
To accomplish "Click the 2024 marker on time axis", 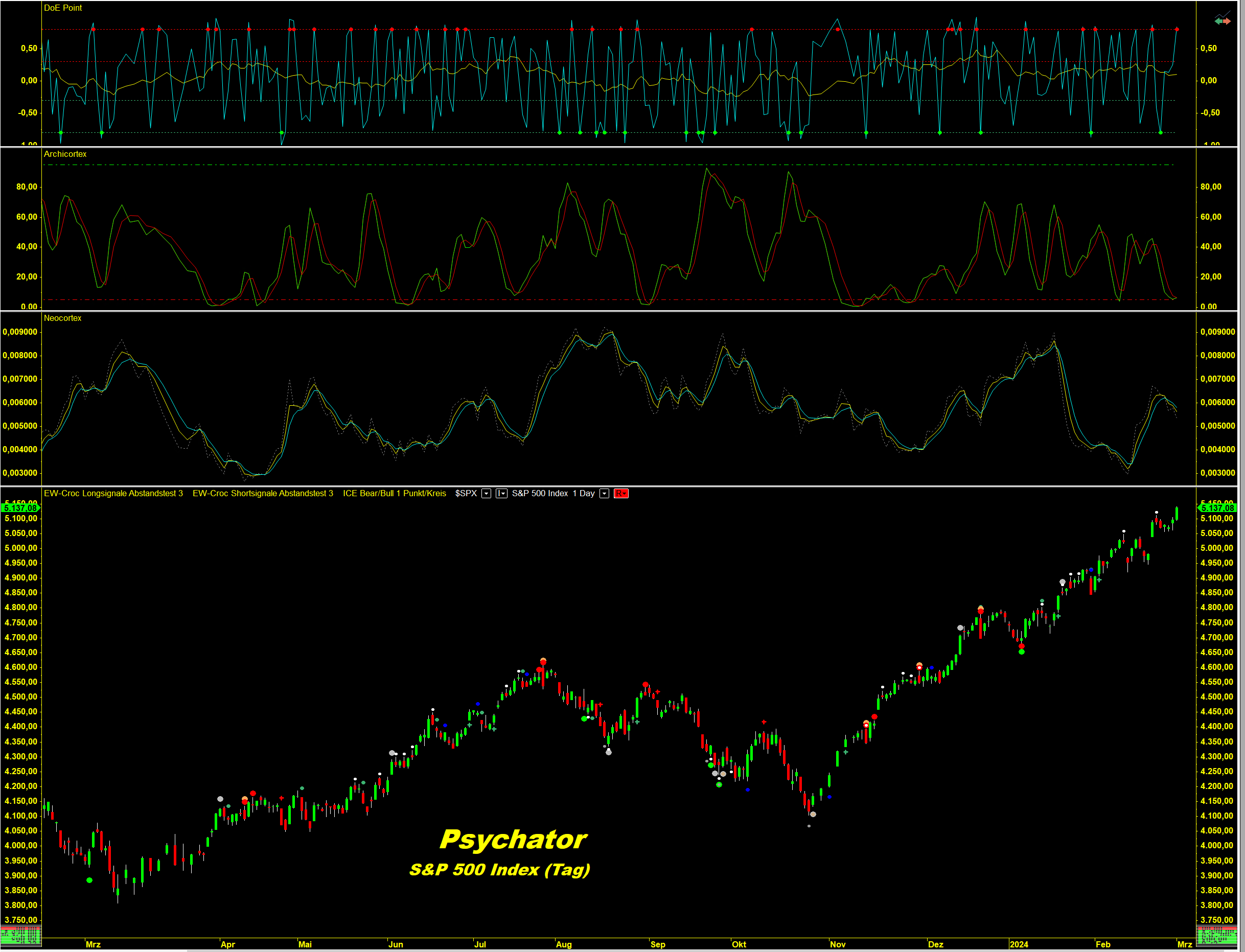I will 1018,944.
